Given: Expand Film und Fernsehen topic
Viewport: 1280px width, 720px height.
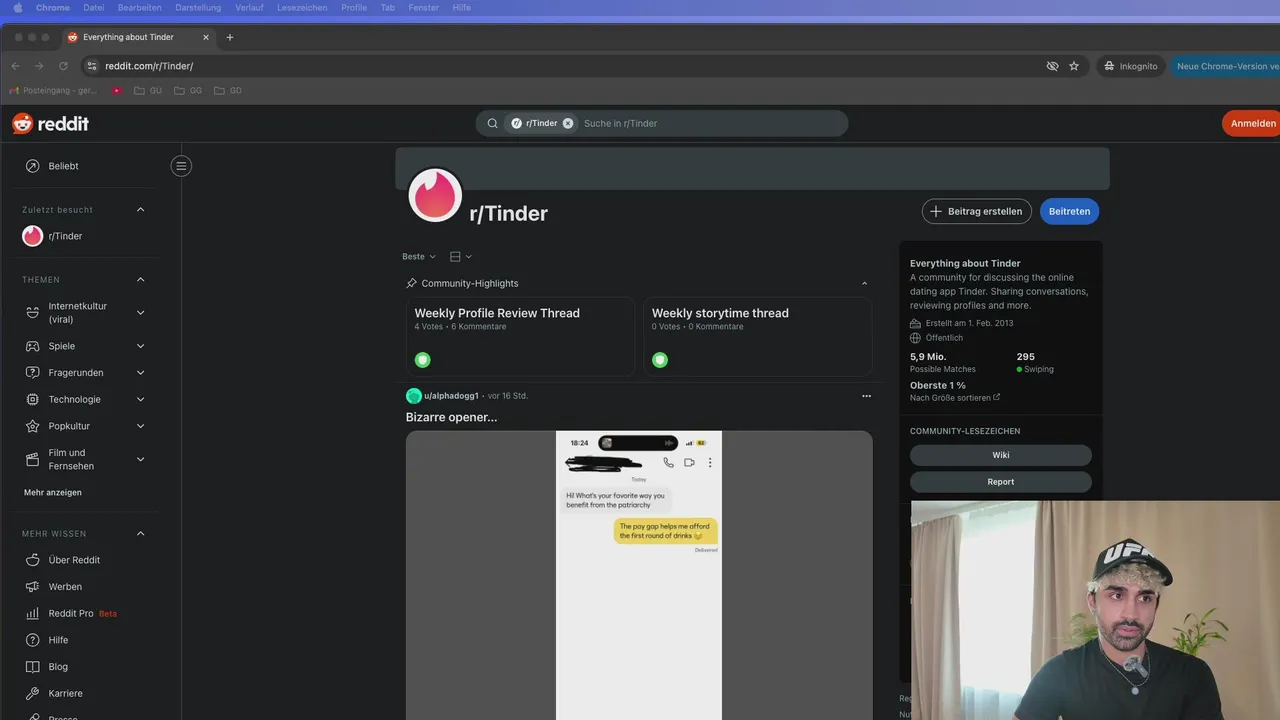Looking at the screenshot, I should [x=140, y=459].
